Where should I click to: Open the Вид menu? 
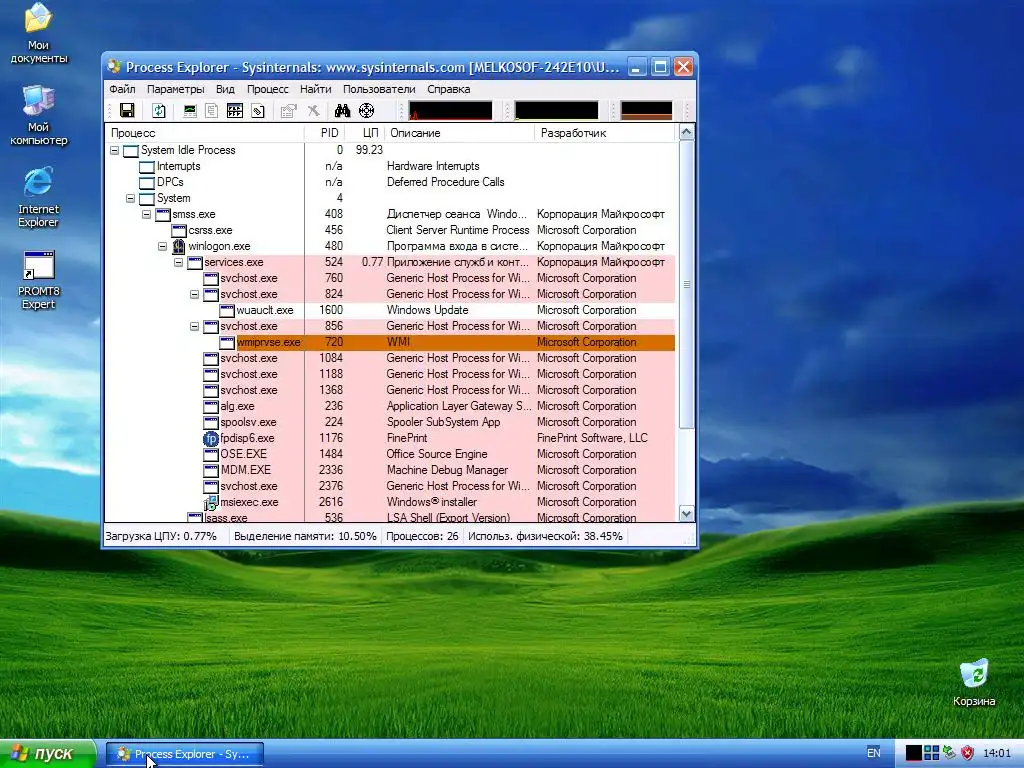tap(225, 89)
